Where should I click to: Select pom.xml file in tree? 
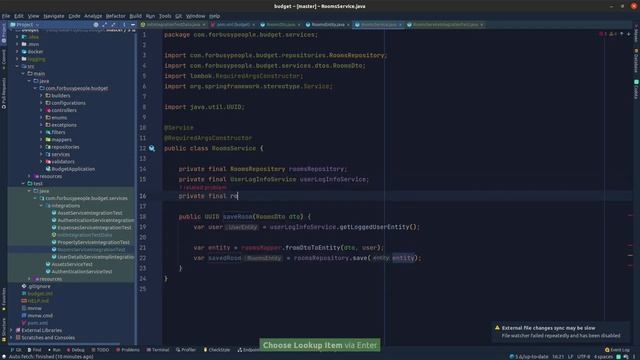[38, 323]
